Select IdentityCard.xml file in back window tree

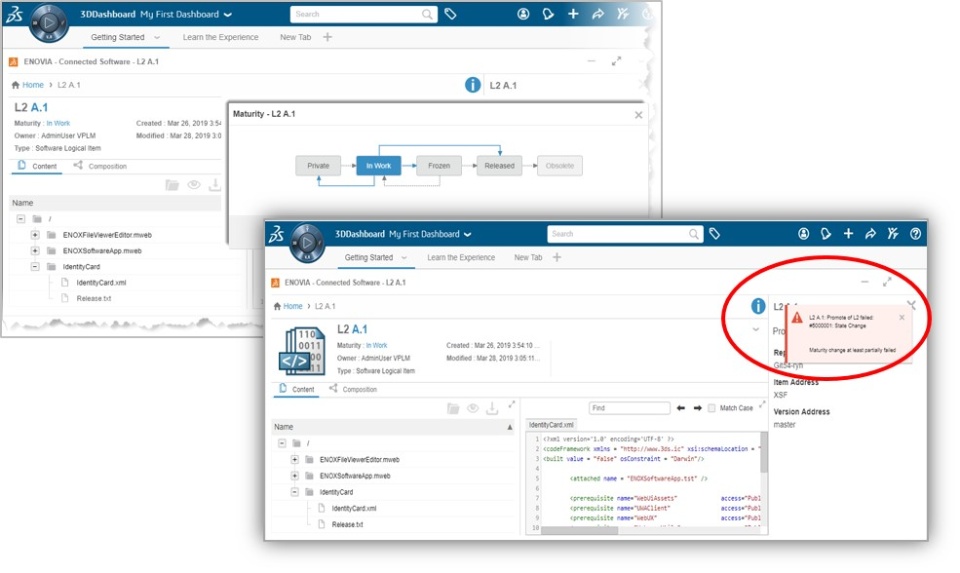101,282
